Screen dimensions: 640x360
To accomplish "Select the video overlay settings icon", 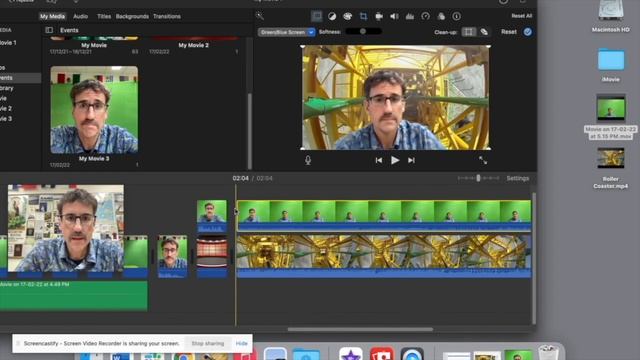I will pos(317,16).
